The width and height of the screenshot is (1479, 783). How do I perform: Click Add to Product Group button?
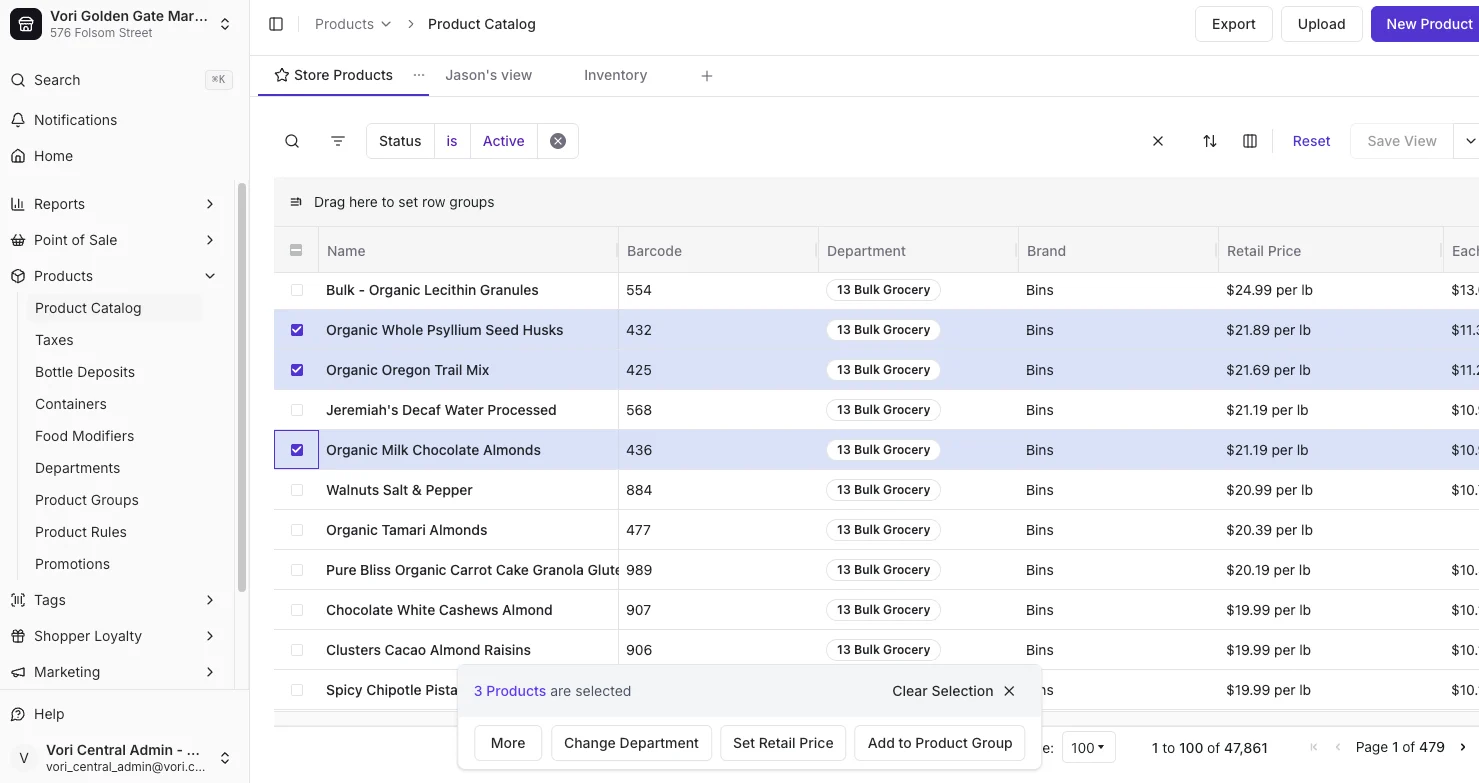[940, 743]
